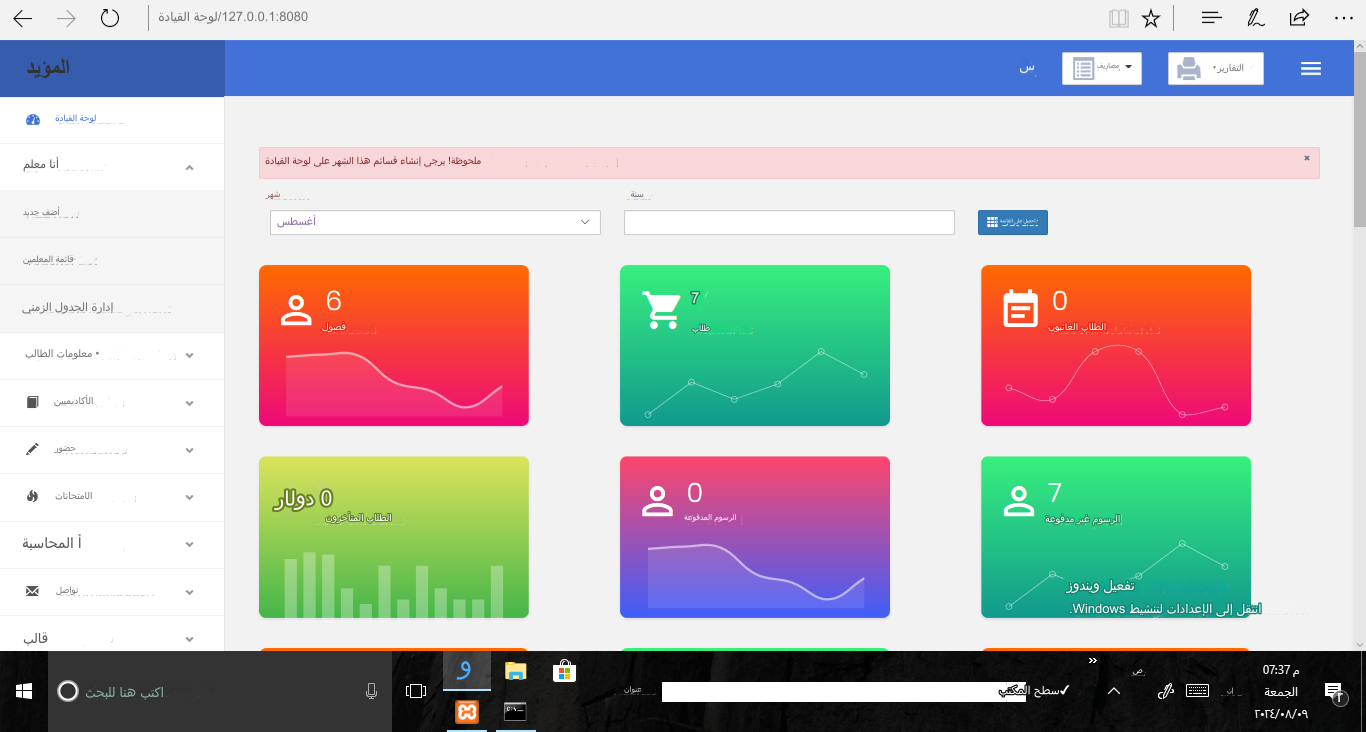Click the calendar icon on absent students card
Screen dimensions: 1366x732
1021,308
